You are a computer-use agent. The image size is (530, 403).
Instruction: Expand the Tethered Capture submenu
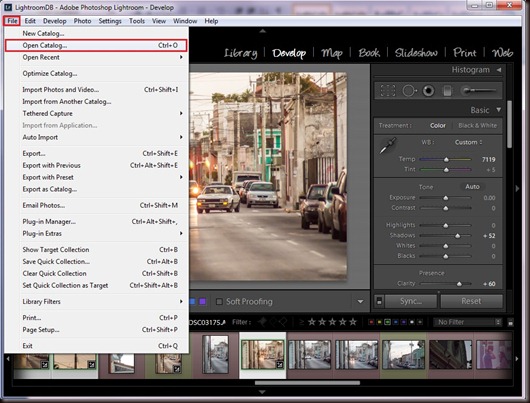[x=96, y=113]
